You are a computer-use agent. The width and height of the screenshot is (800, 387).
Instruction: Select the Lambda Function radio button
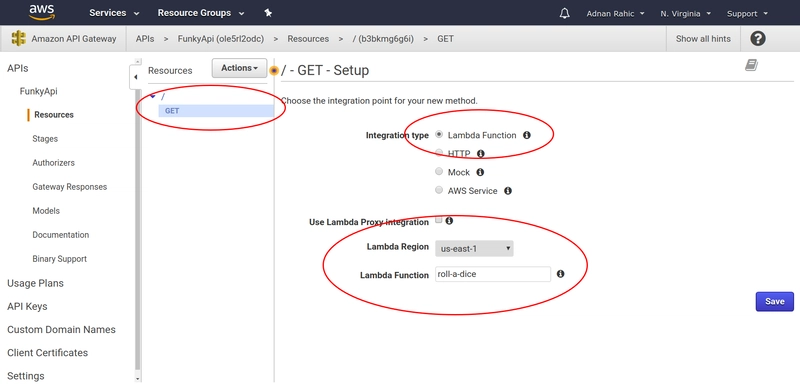(x=439, y=135)
